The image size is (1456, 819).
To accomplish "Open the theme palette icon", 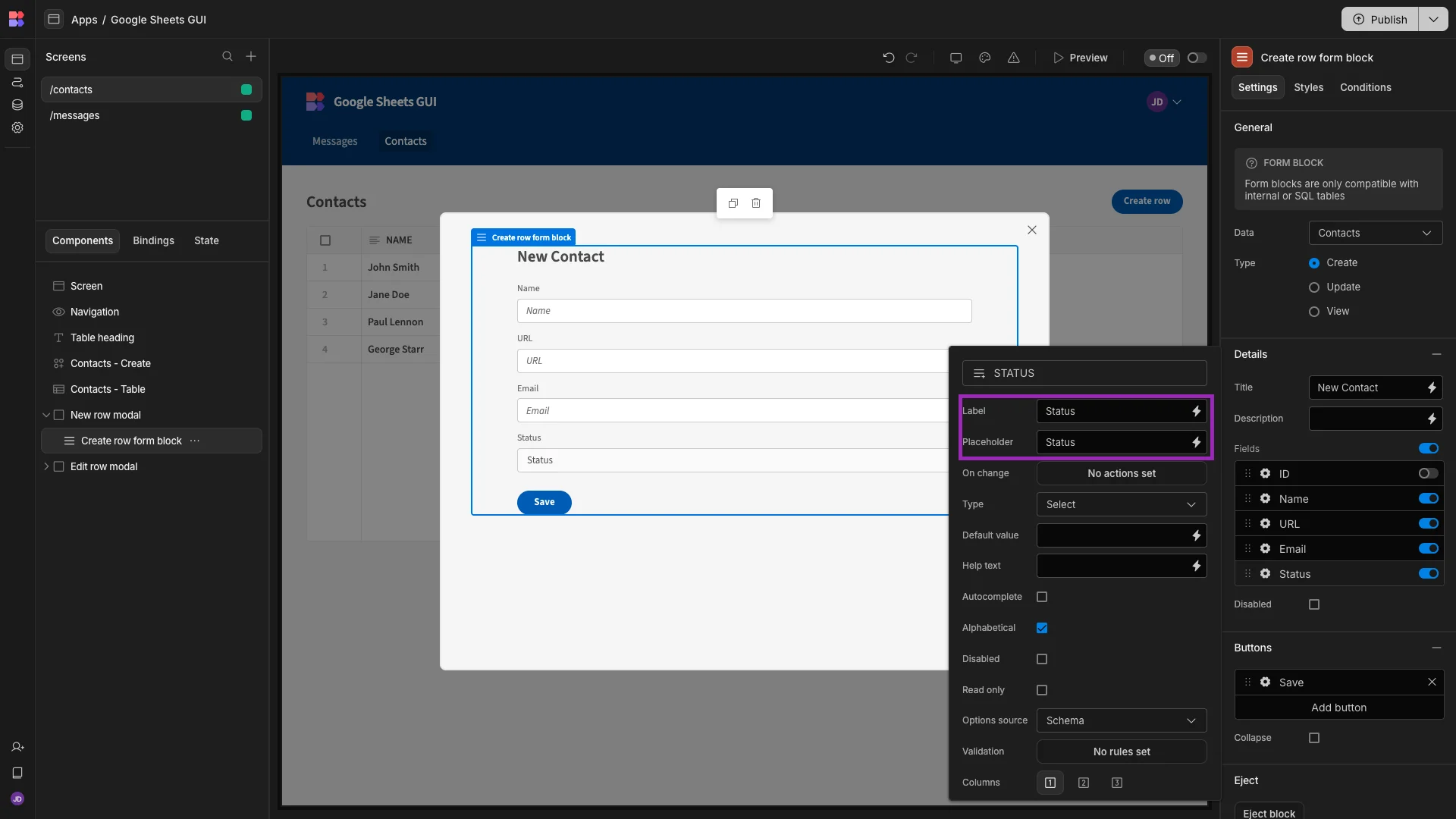I will 985,58.
